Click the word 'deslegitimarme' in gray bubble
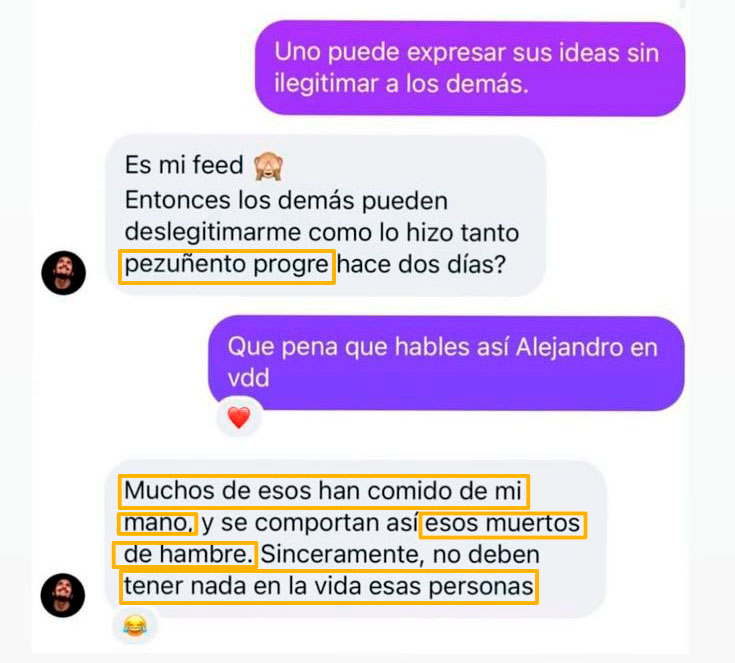Screen dimensions: 735x663 point(213,234)
